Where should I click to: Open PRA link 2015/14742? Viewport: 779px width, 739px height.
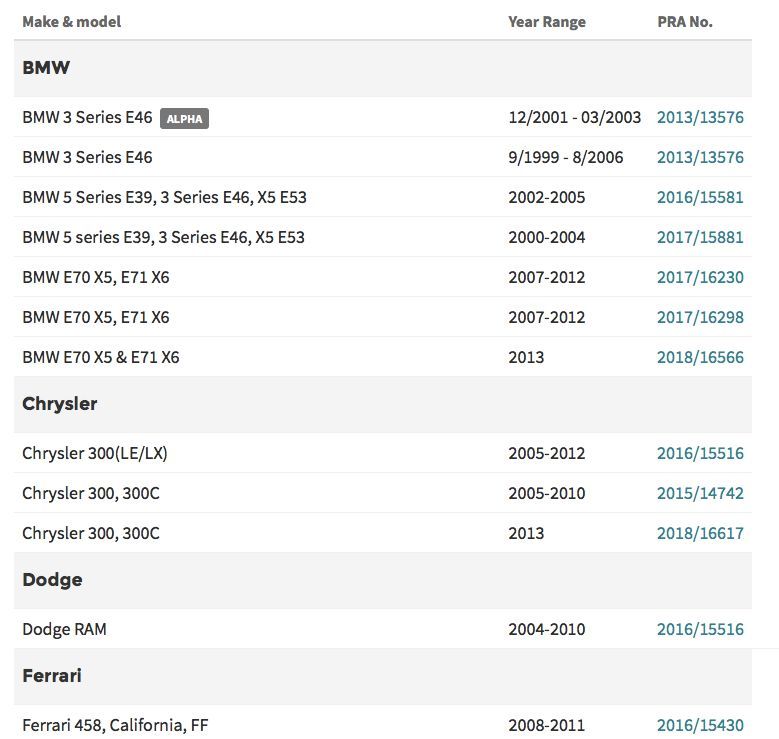tap(700, 493)
